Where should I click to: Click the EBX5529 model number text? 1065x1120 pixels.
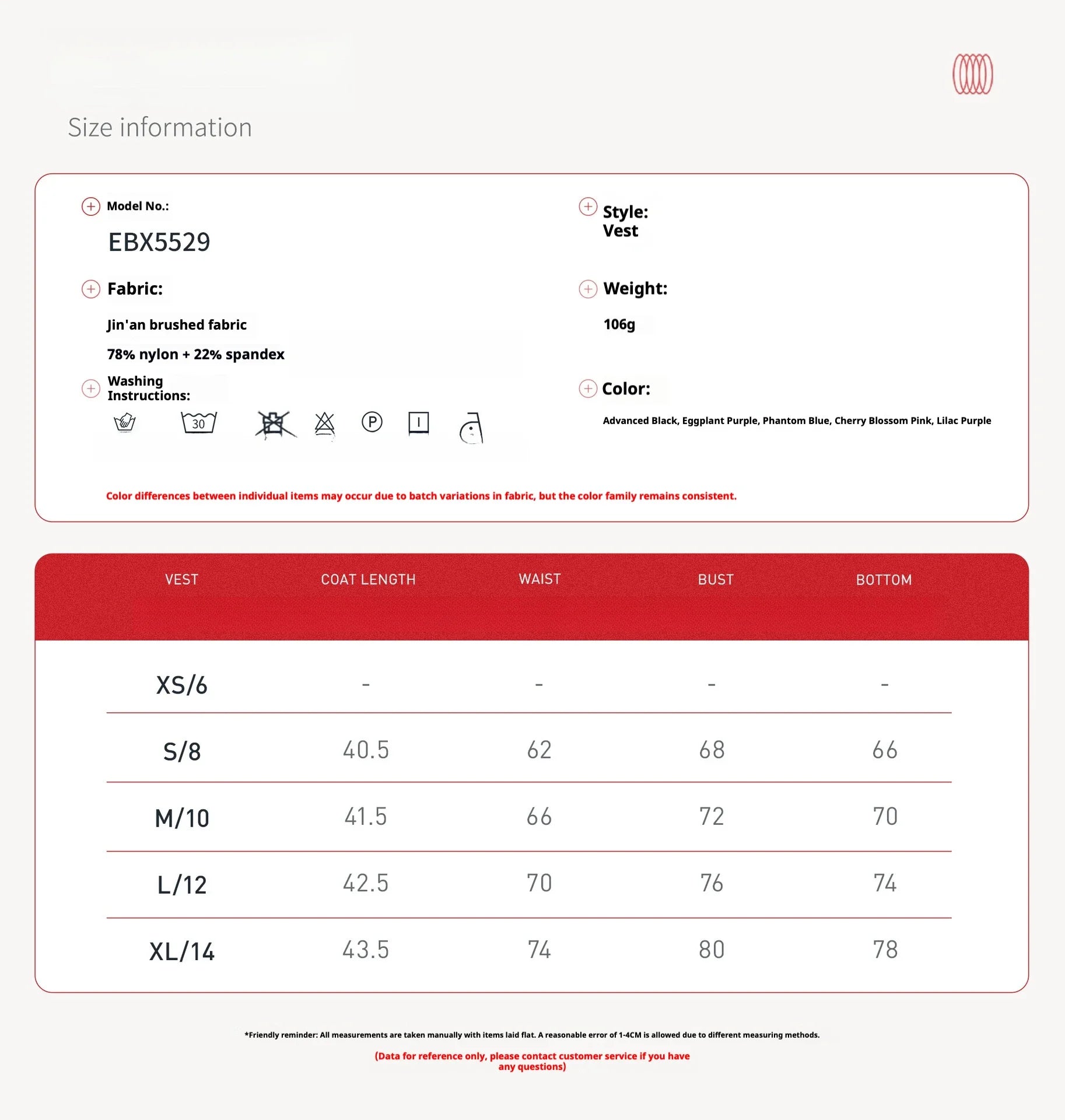[x=159, y=242]
